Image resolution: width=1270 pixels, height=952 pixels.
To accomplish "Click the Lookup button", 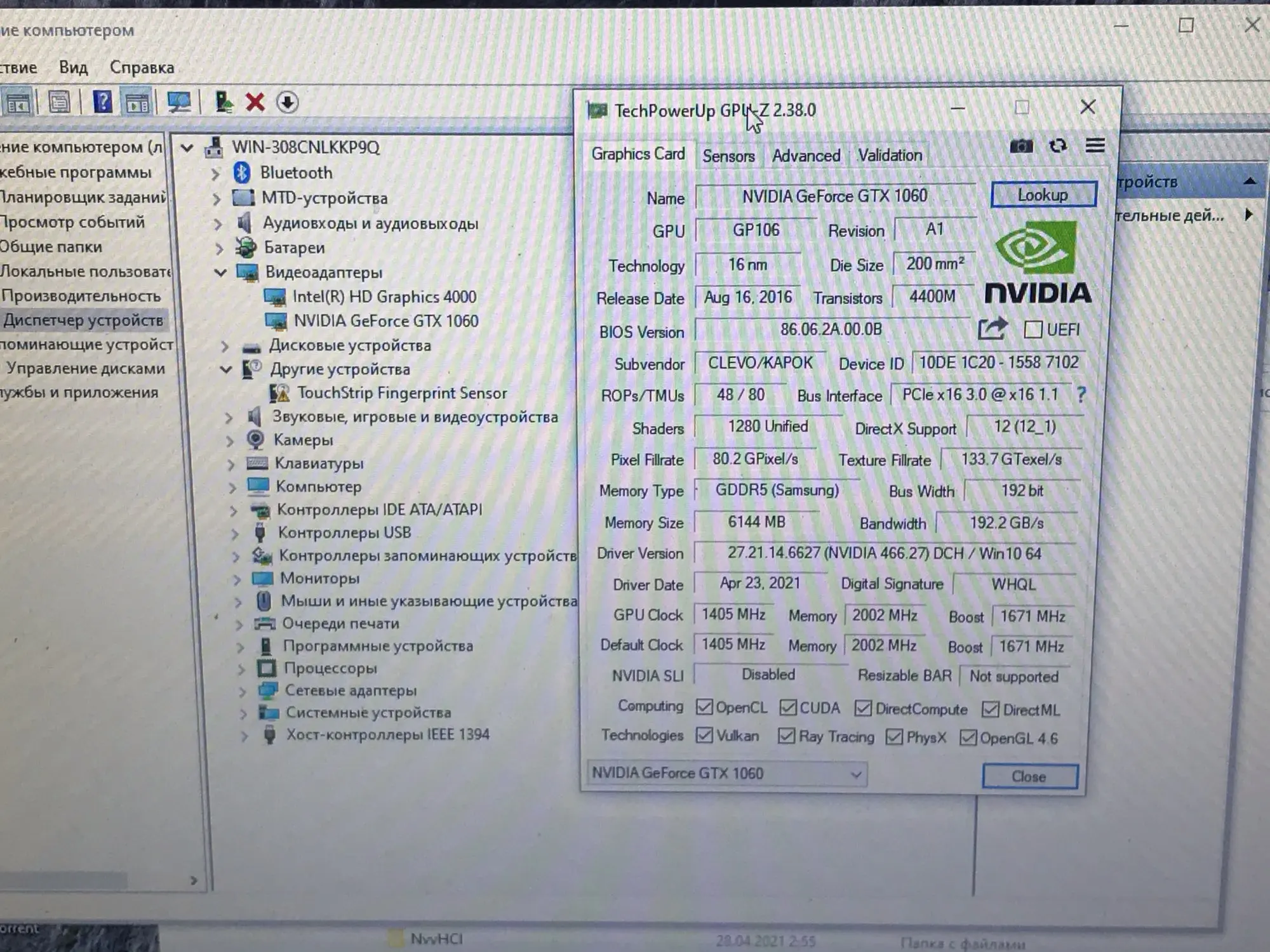I will point(1043,195).
